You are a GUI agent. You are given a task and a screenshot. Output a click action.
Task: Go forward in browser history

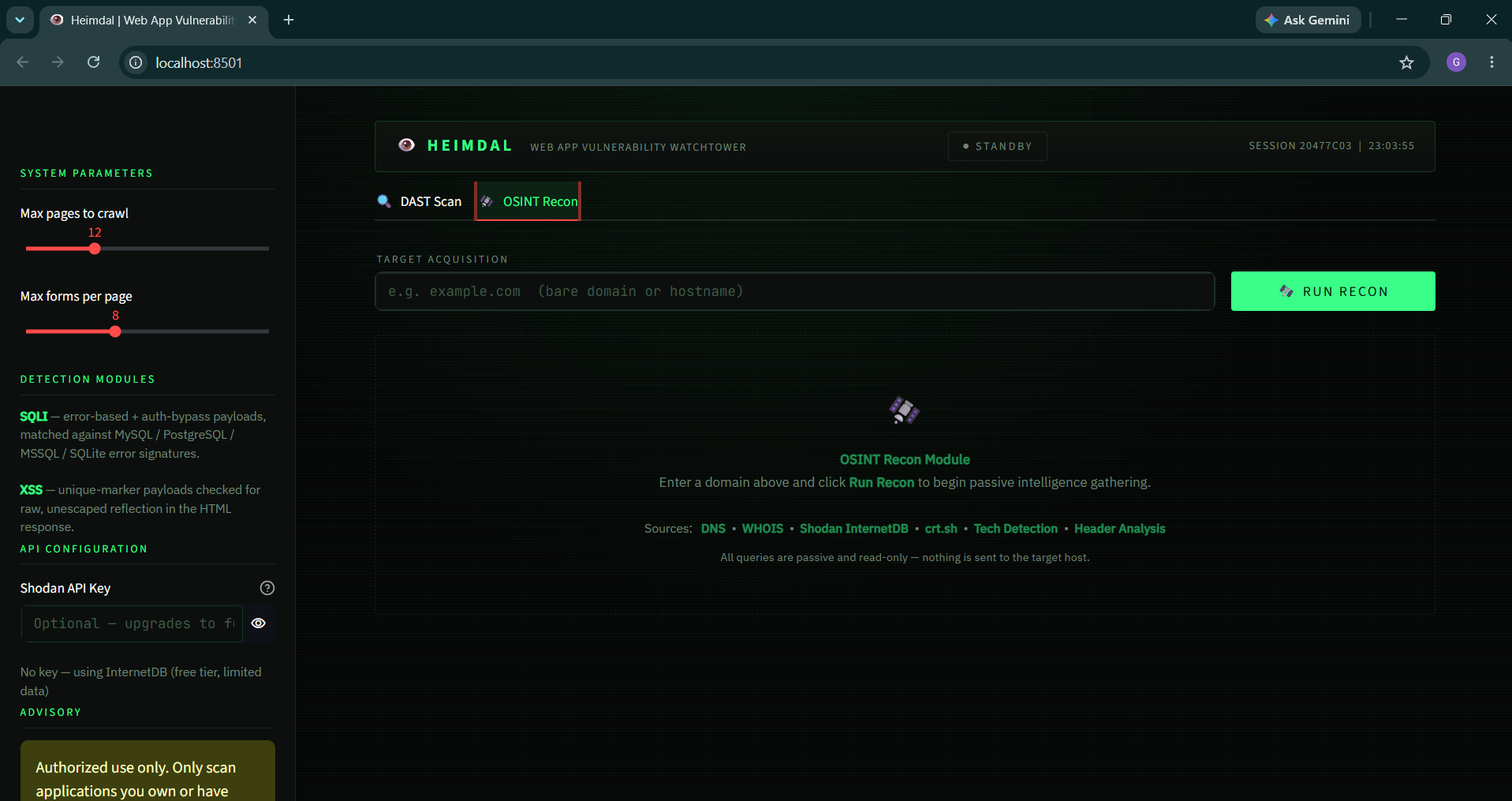(58, 62)
